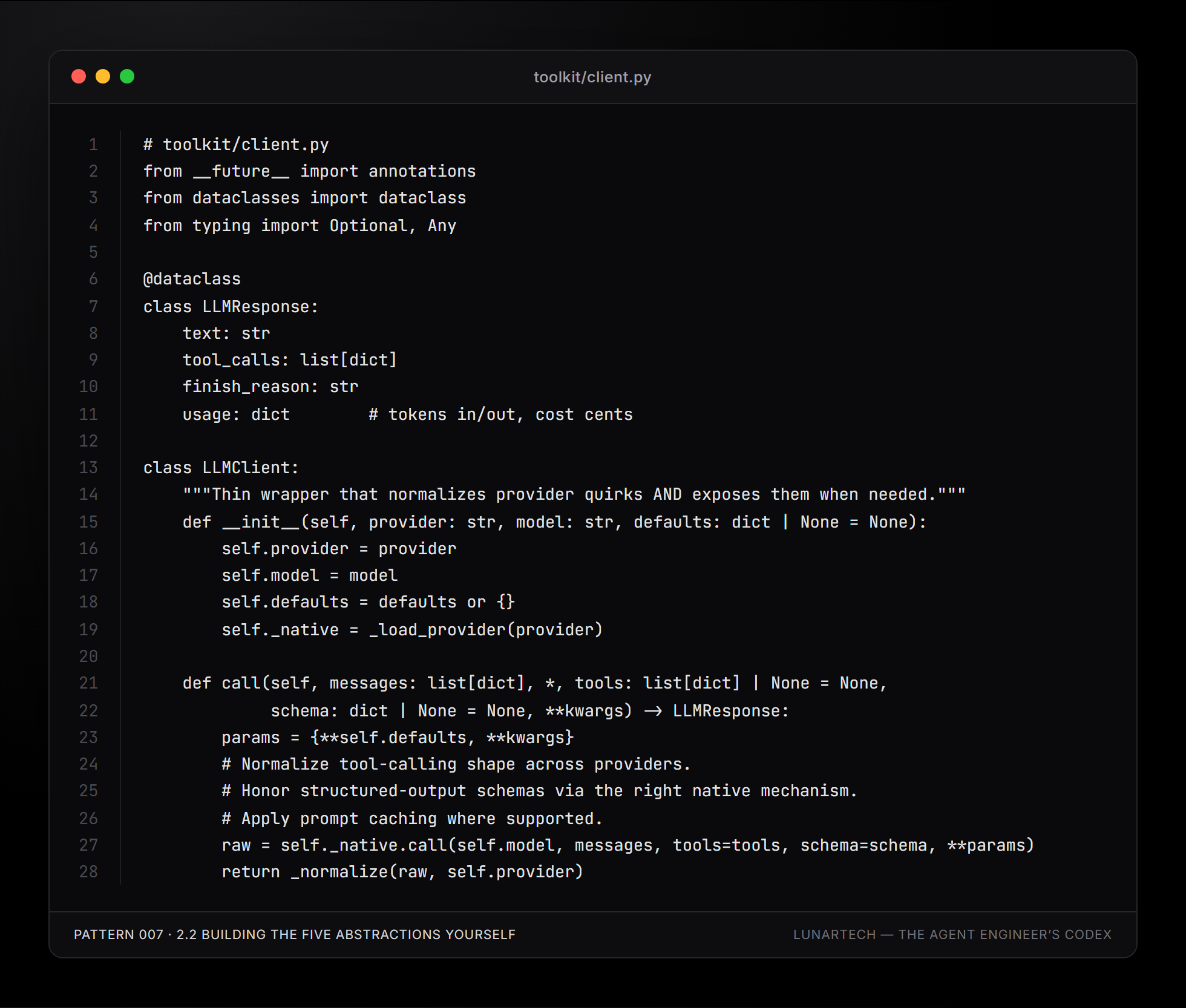This screenshot has height=1008, width=1186.
Task: Click 'from dataclasses import dataclass' line
Action: coord(304,198)
